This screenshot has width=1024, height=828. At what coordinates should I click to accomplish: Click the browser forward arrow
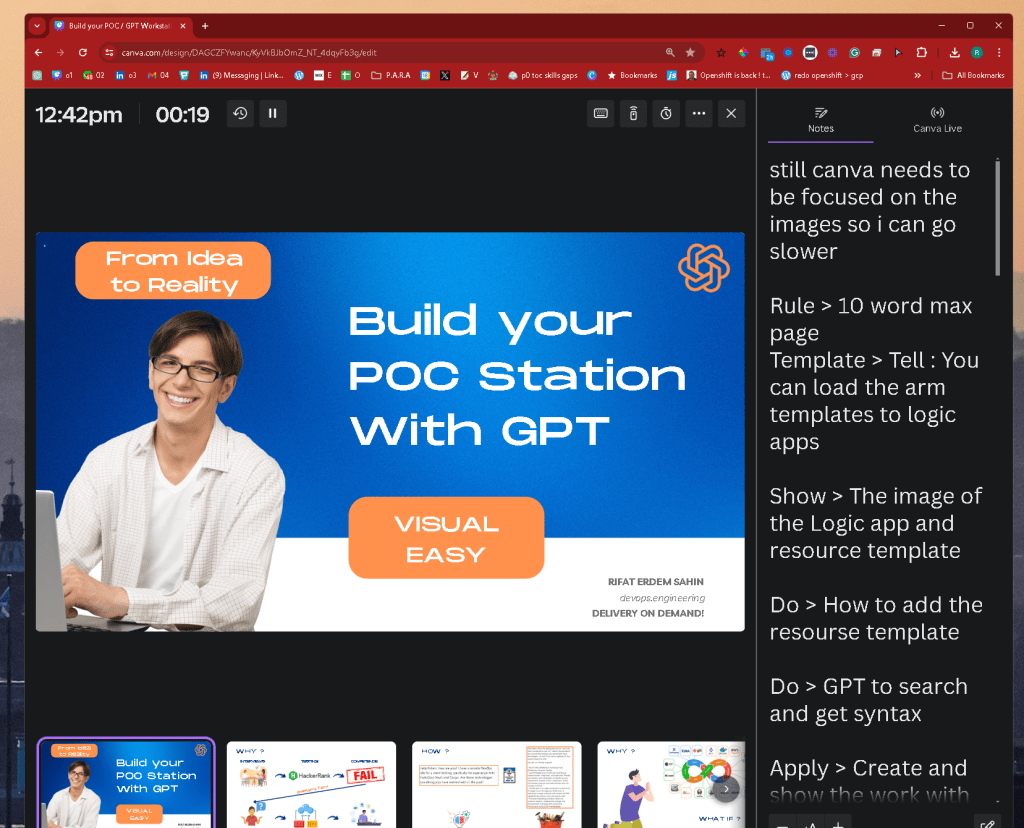[x=60, y=52]
